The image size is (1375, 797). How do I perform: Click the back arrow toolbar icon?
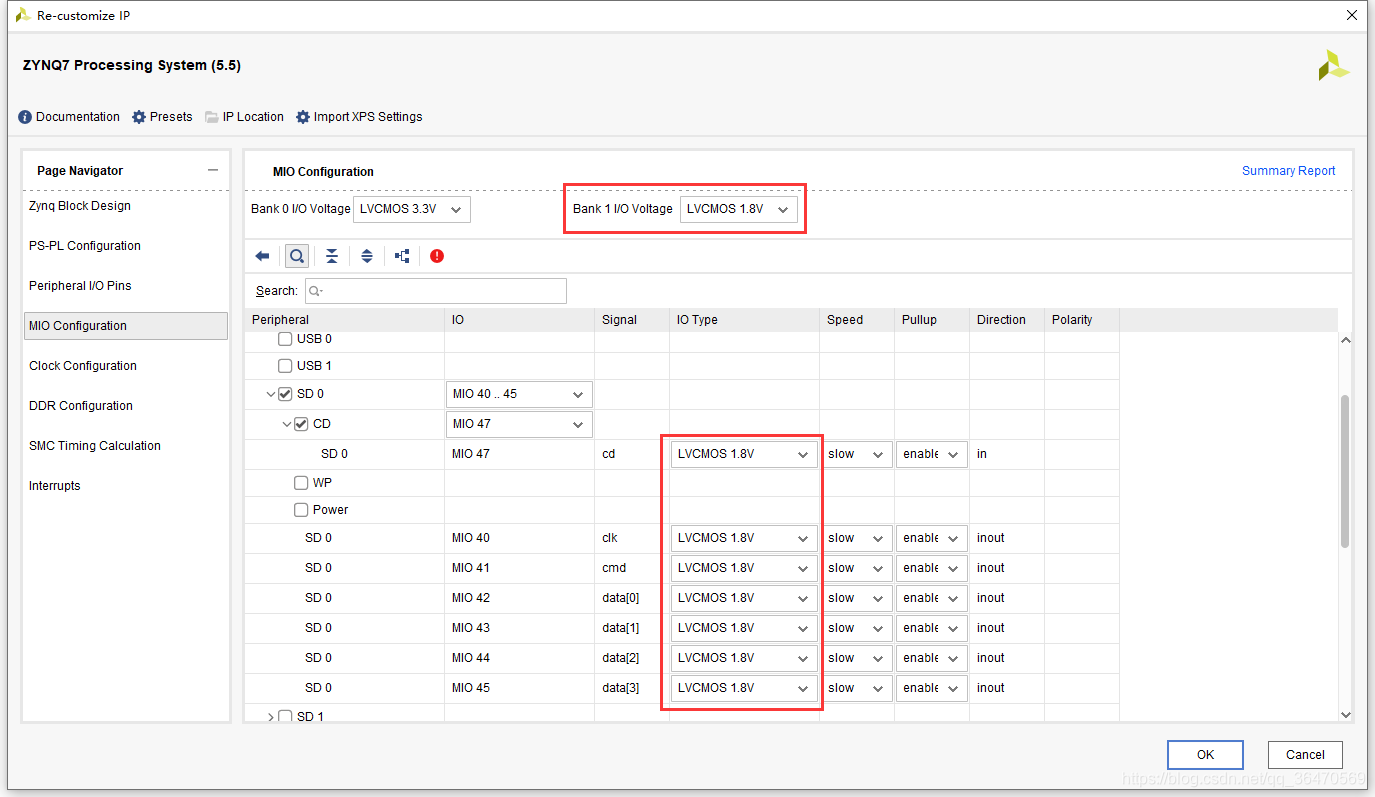pyautogui.click(x=262, y=256)
